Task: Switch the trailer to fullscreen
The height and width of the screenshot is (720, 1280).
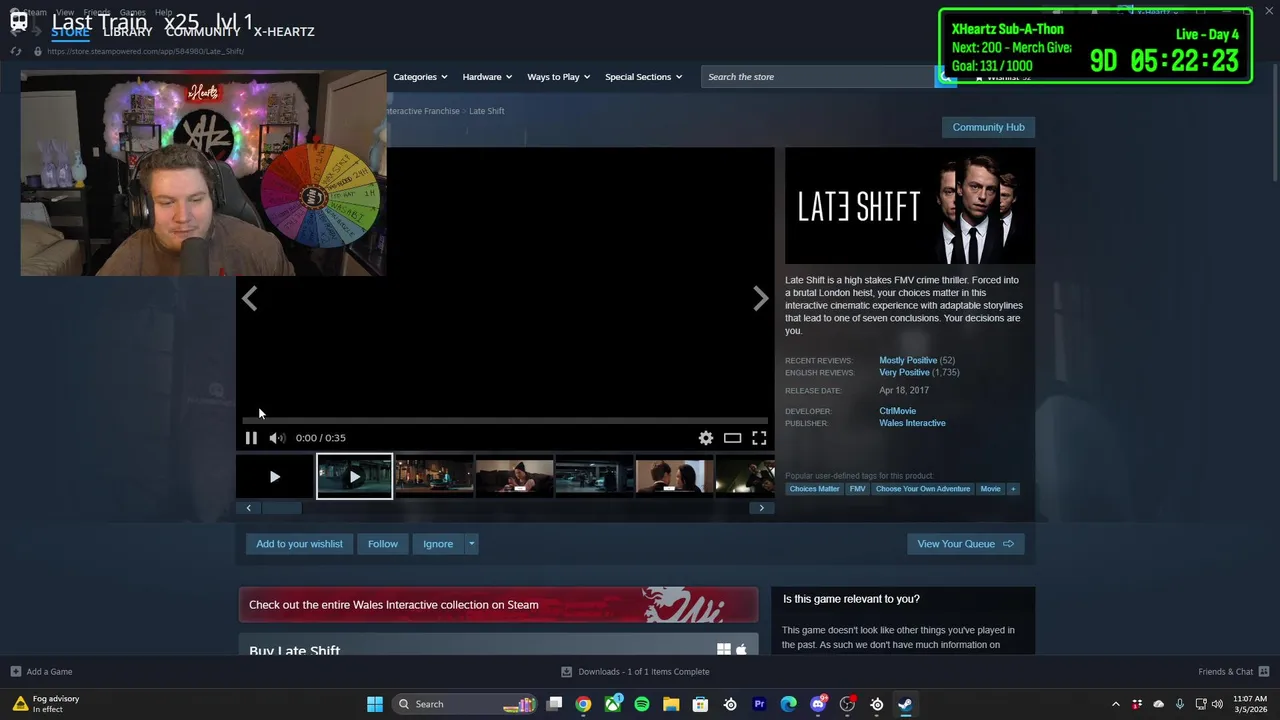Action: [x=759, y=438]
